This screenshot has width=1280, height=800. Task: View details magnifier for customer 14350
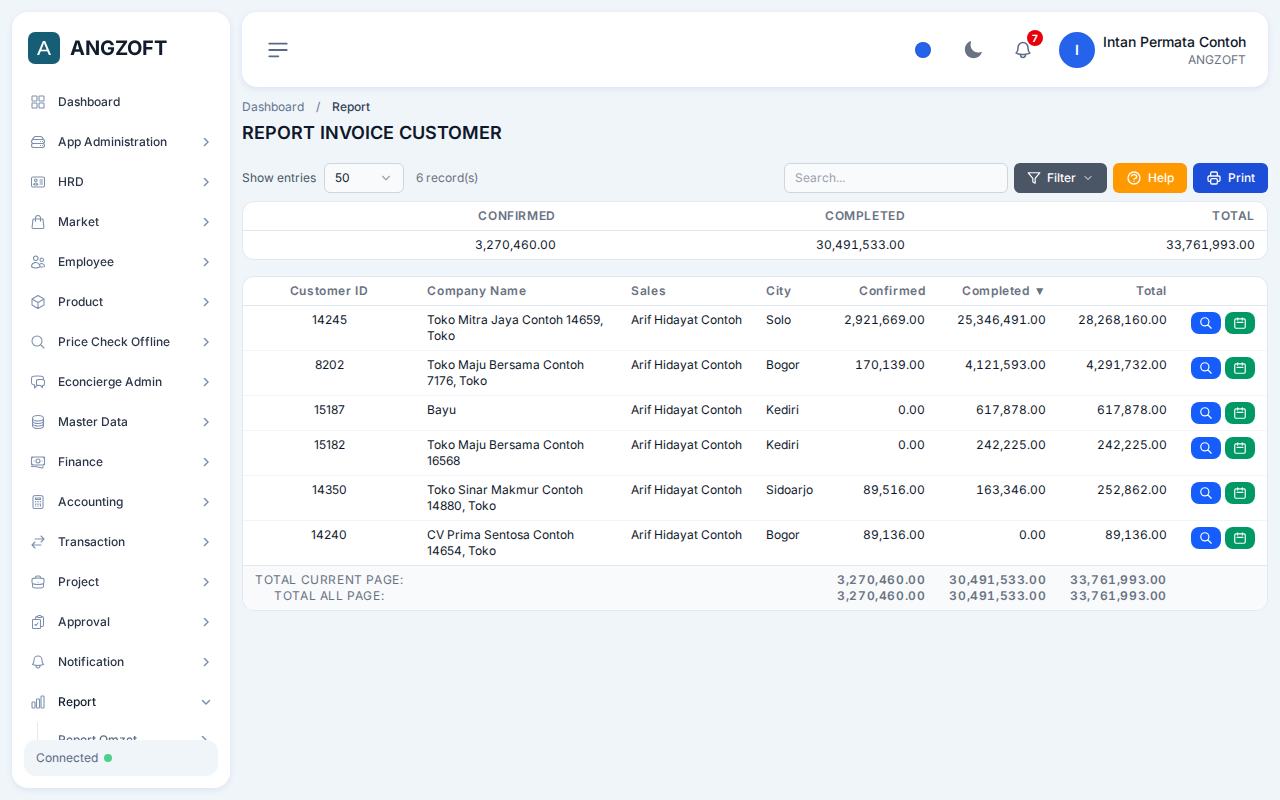[x=1206, y=493]
